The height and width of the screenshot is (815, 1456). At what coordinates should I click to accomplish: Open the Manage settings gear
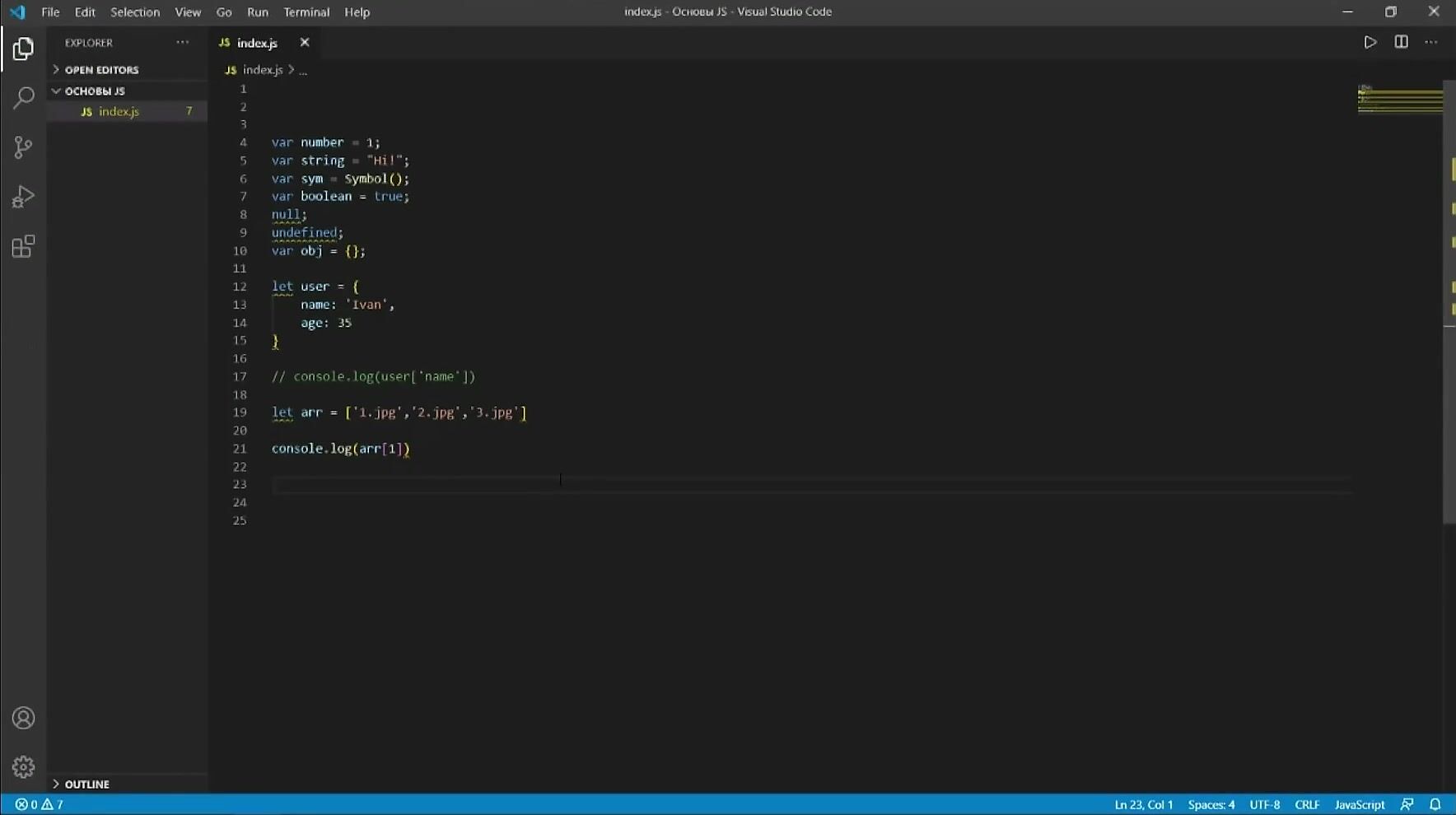23,767
